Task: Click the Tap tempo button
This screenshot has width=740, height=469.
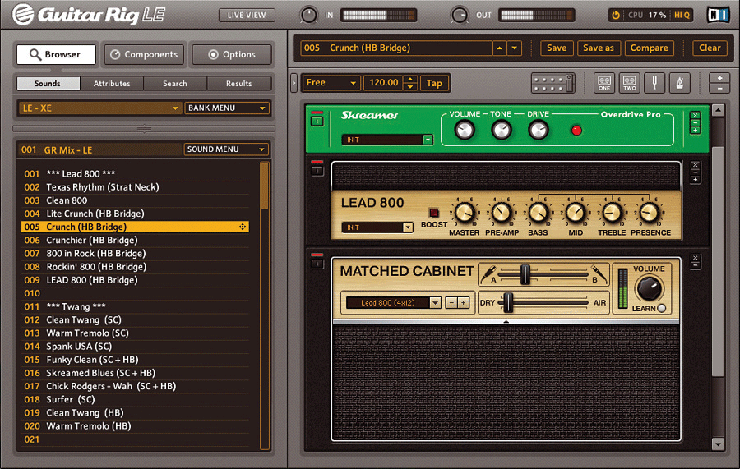Action: click(434, 84)
